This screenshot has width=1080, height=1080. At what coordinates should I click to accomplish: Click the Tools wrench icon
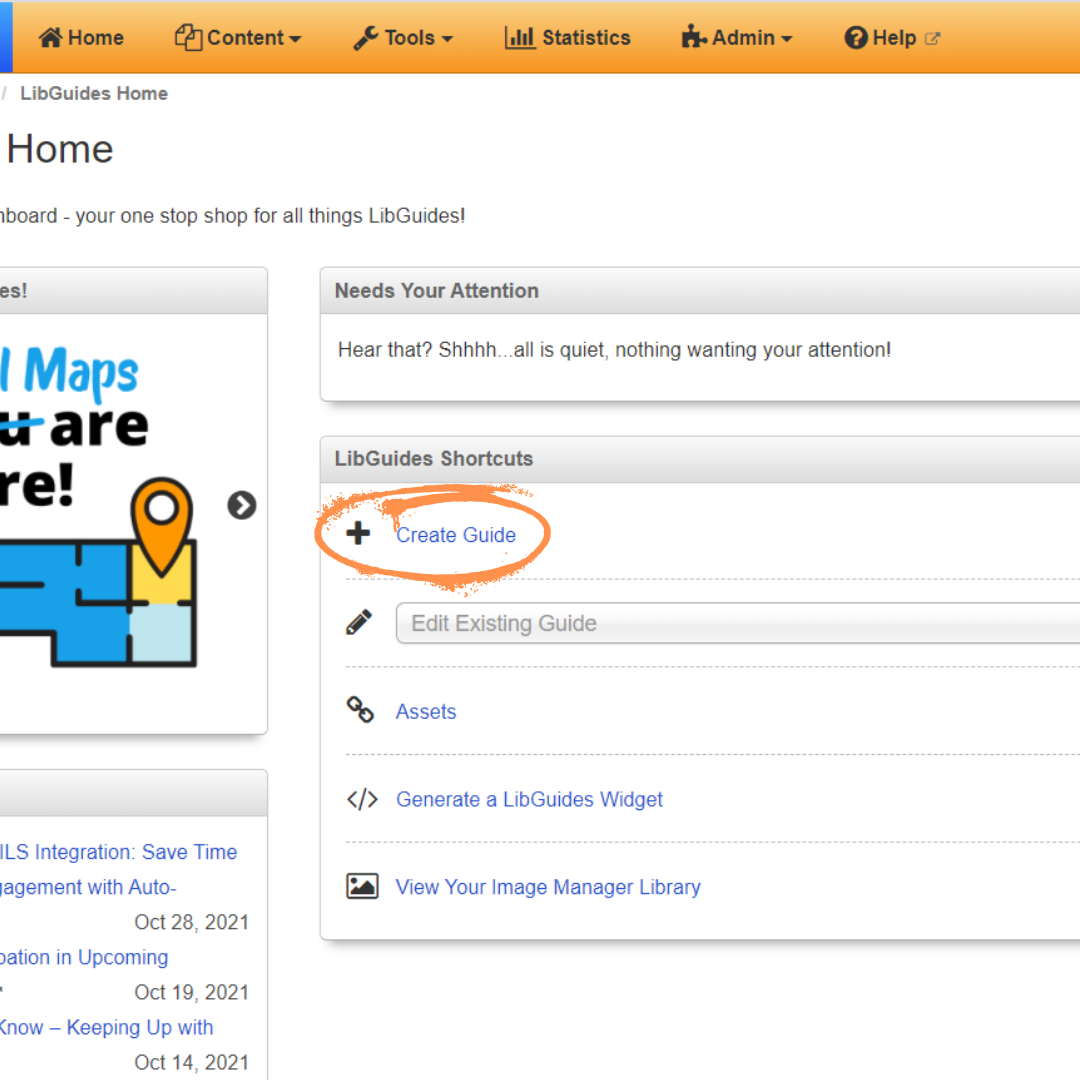click(366, 38)
